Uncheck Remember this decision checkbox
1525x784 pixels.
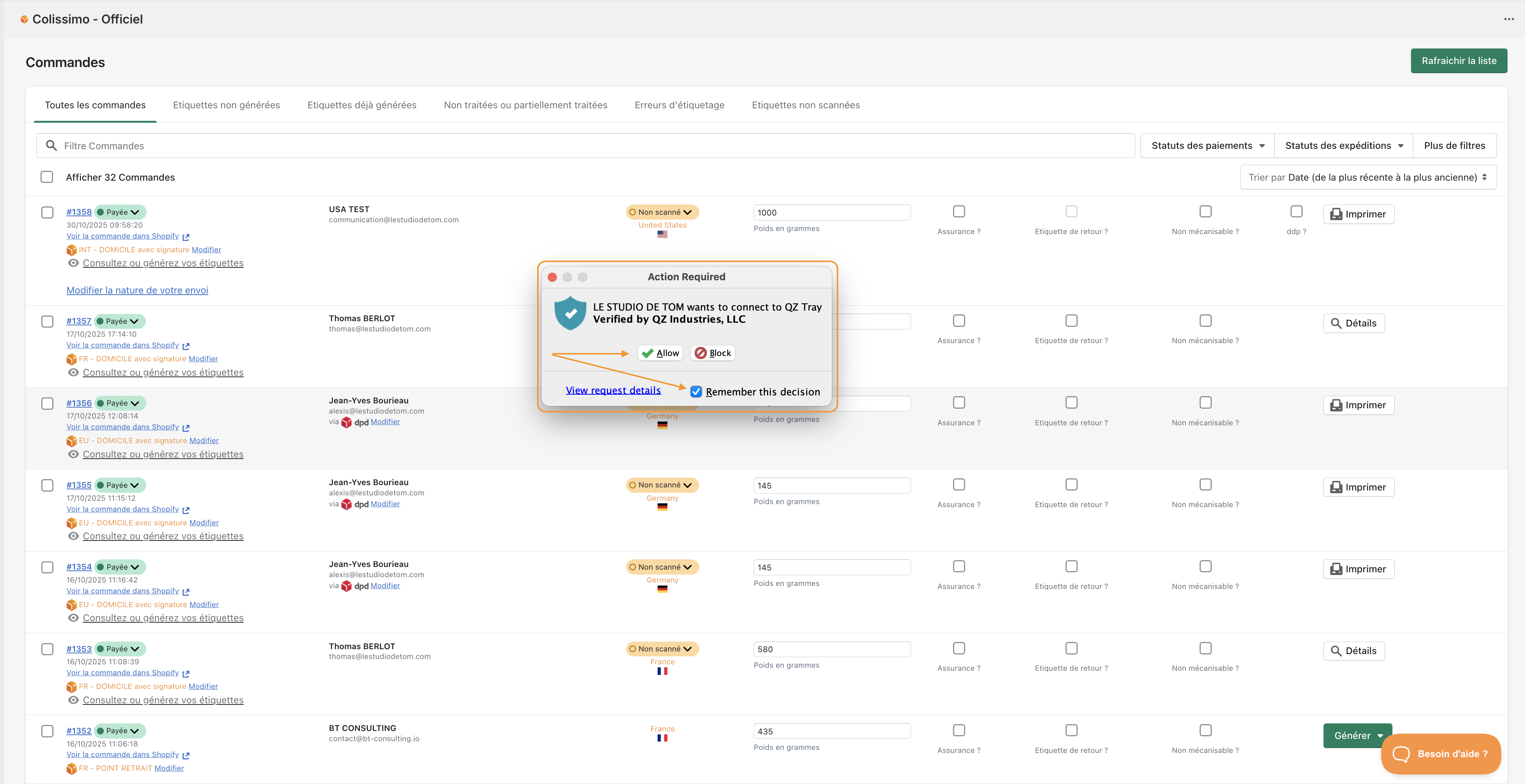click(x=696, y=391)
